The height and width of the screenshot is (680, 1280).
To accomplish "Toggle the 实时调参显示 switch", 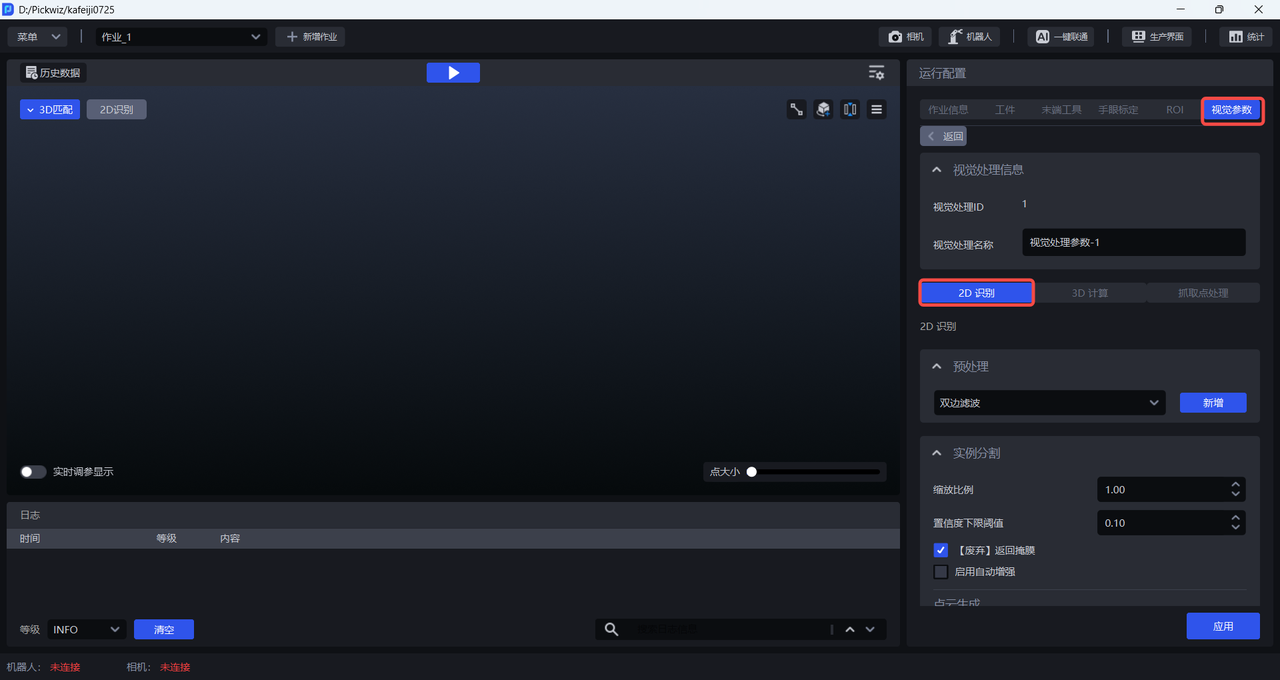I will tap(33, 472).
